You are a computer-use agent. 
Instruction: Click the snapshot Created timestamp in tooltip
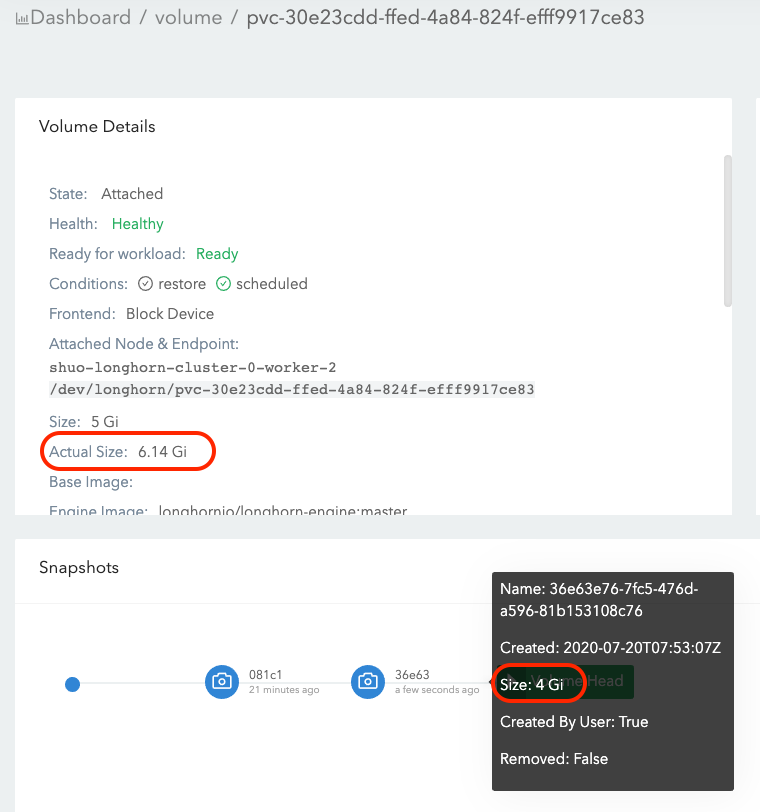(x=610, y=648)
